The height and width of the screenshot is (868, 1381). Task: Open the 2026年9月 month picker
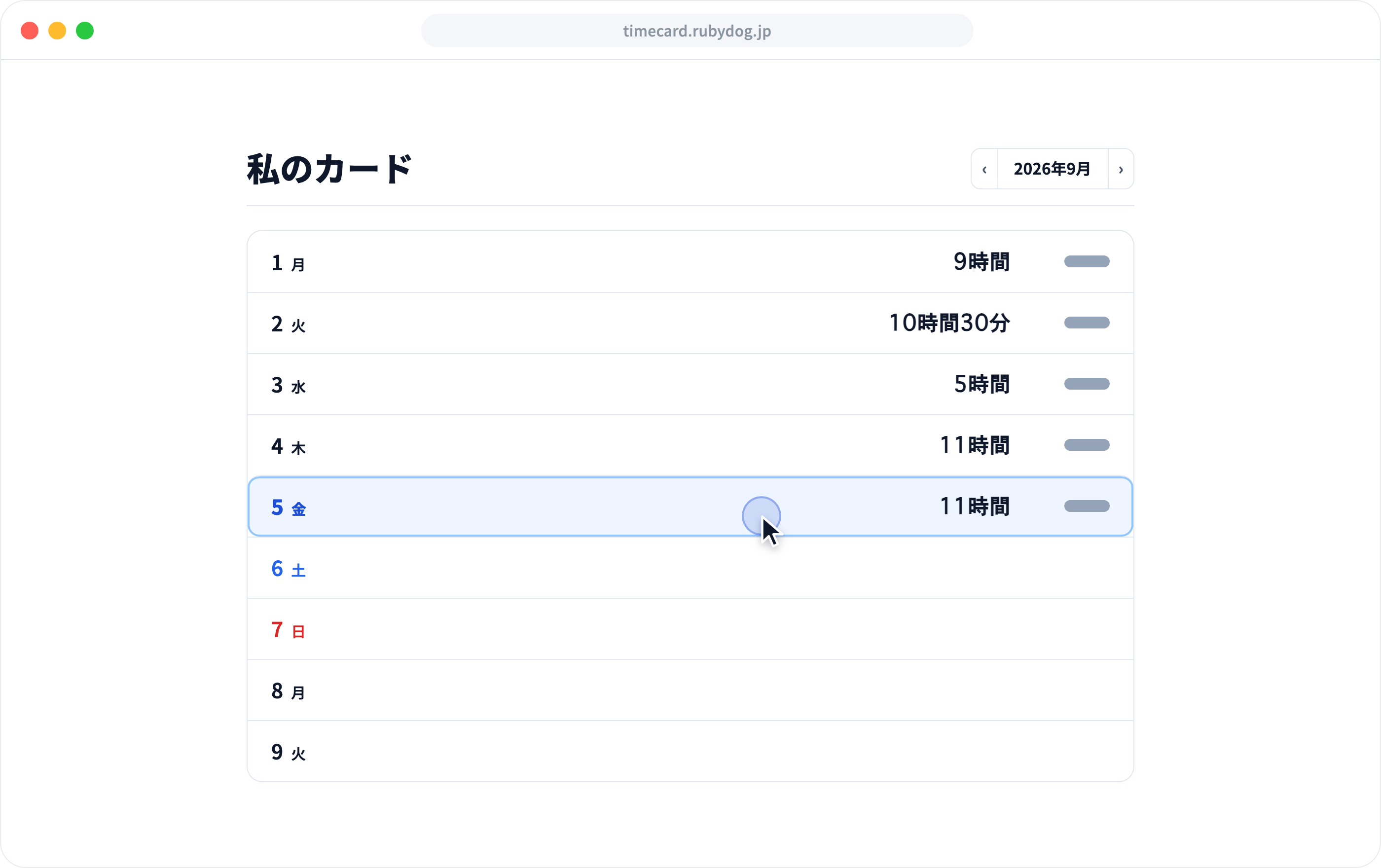tap(1053, 169)
